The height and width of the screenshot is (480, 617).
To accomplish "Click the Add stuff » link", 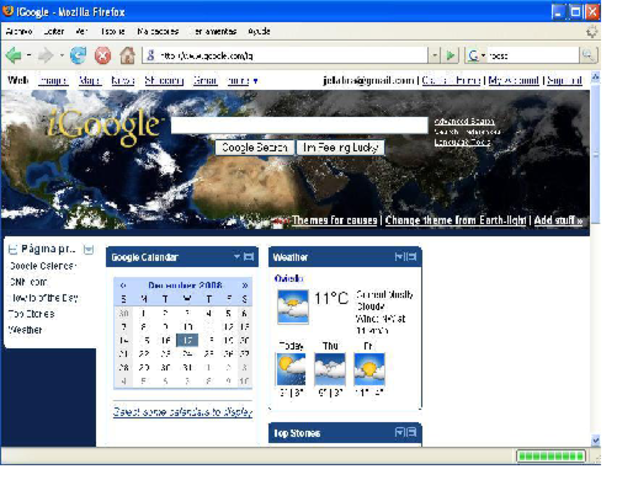I will point(558,220).
